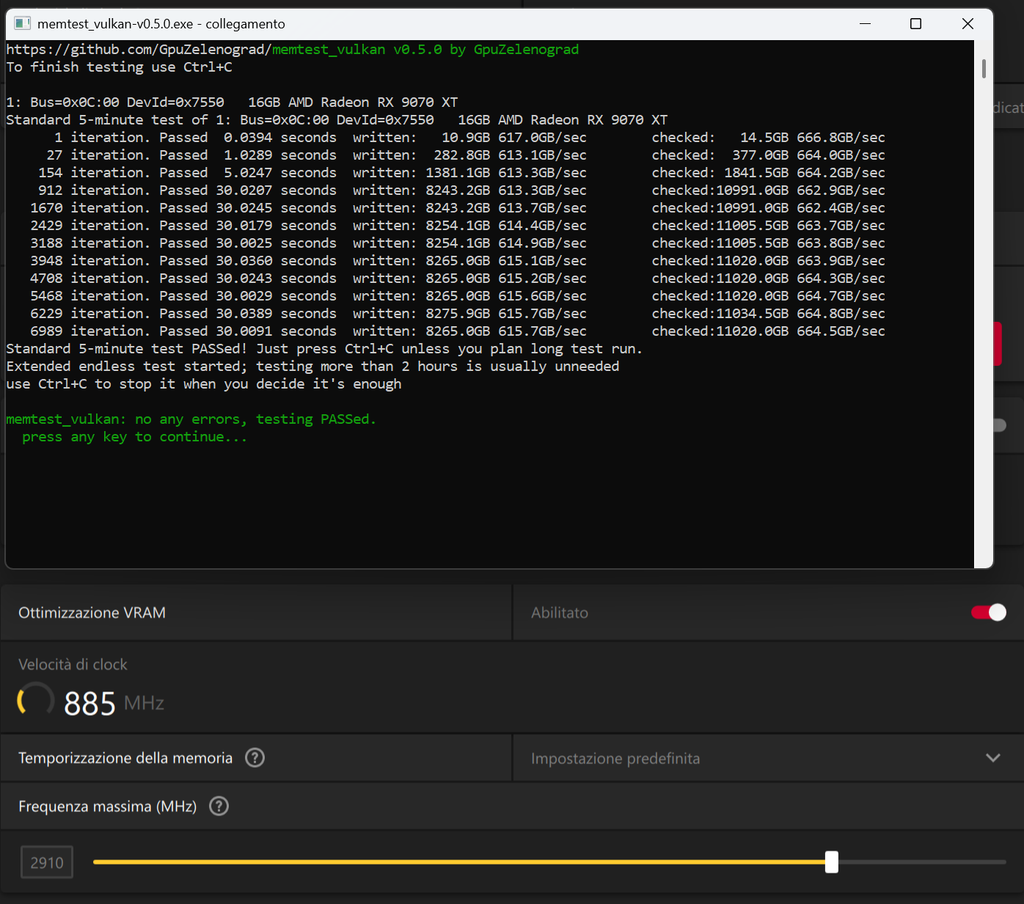The image size is (1024, 904).
Task: Click the 'Standard 5-minute test PASSed!' line
Action: click(x=324, y=349)
